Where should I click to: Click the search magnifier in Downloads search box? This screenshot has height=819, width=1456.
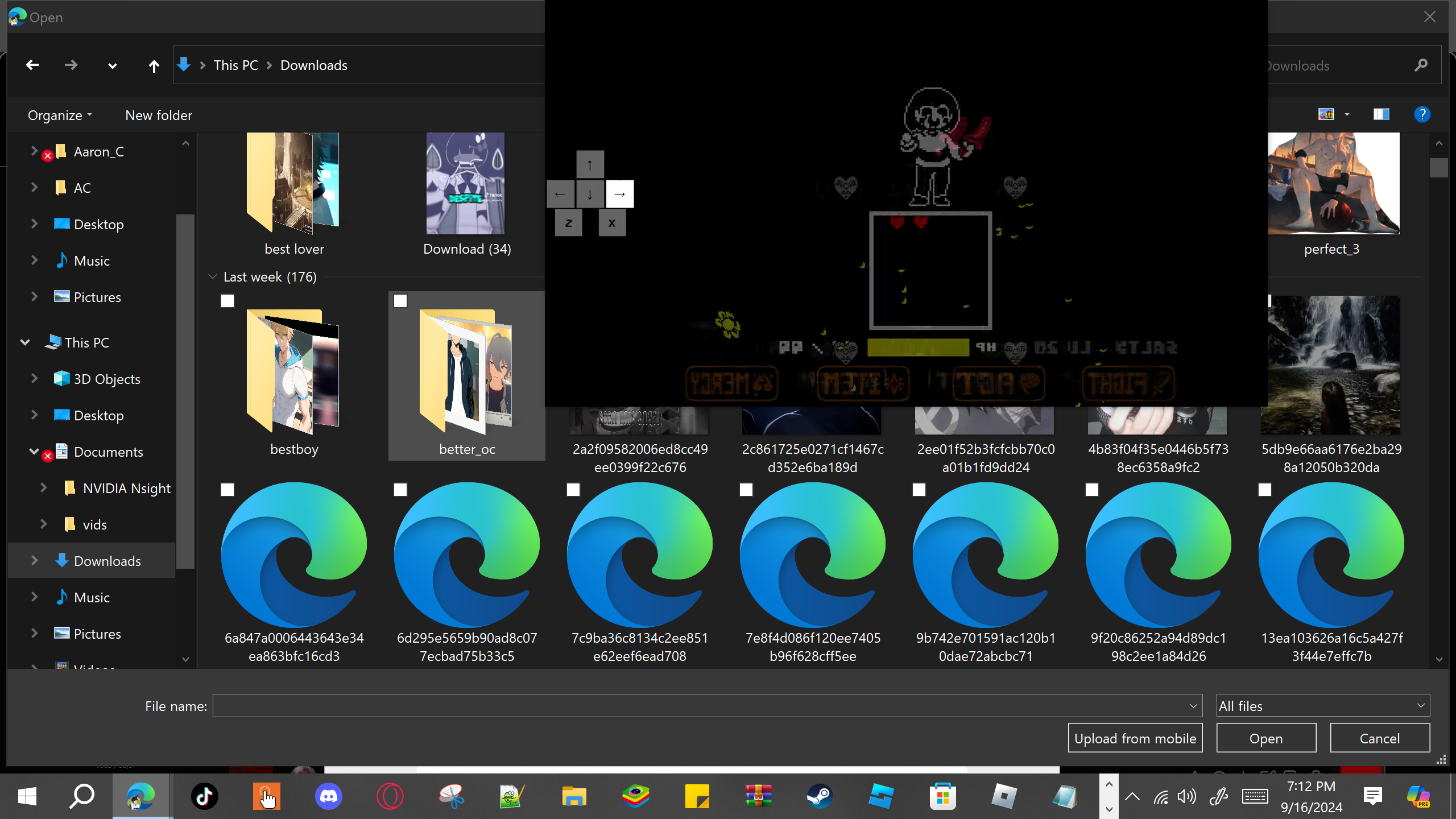(1421, 65)
